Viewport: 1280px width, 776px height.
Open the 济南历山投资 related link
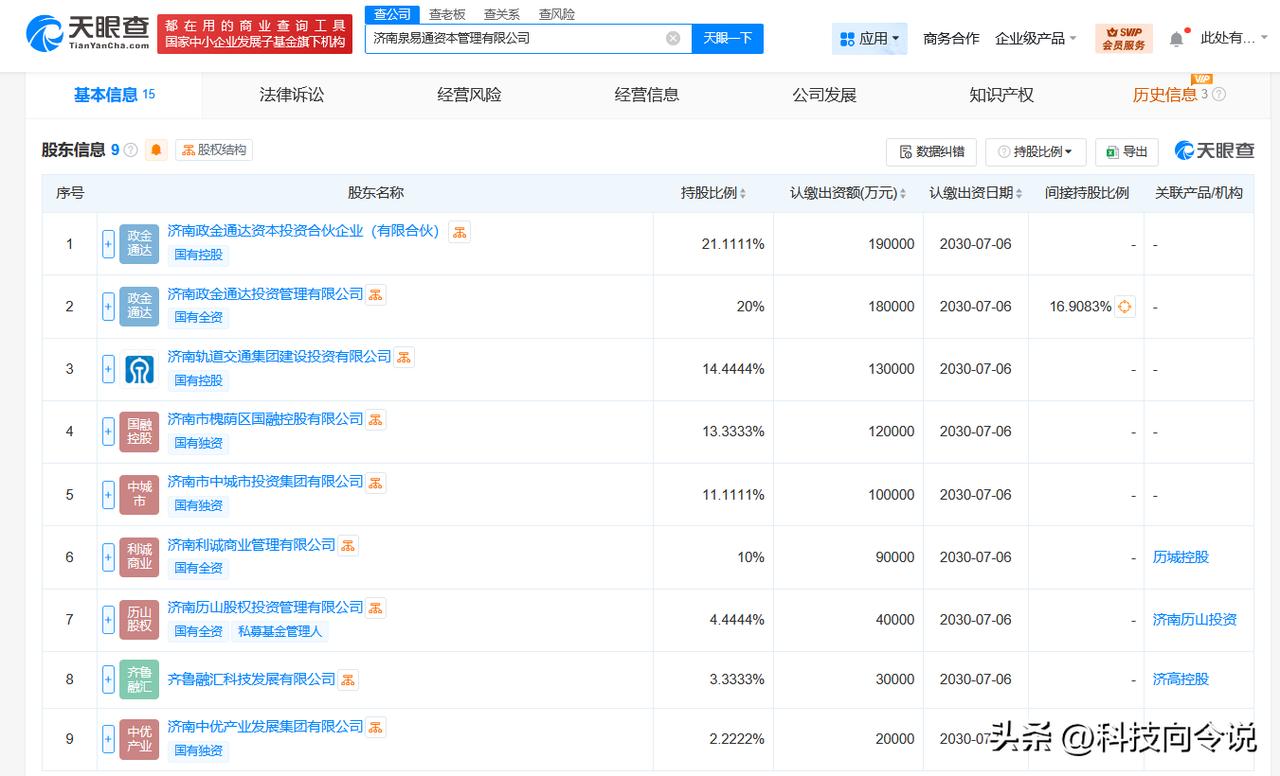coord(1195,620)
